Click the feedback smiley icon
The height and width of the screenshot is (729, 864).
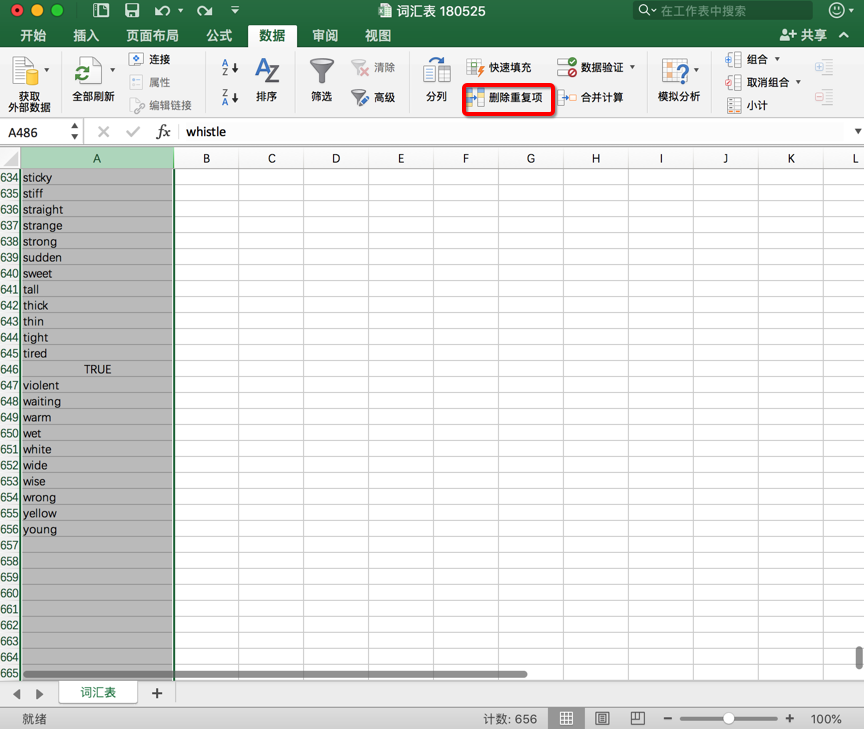(836, 10)
